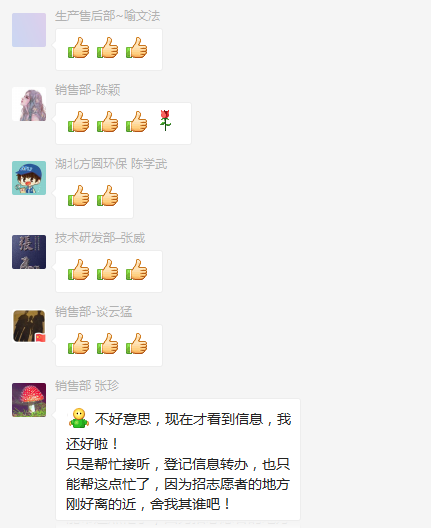Click the third thumbs-up in 陈颖's message
Viewport: 431px width, 528px height.
coord(136,121)
